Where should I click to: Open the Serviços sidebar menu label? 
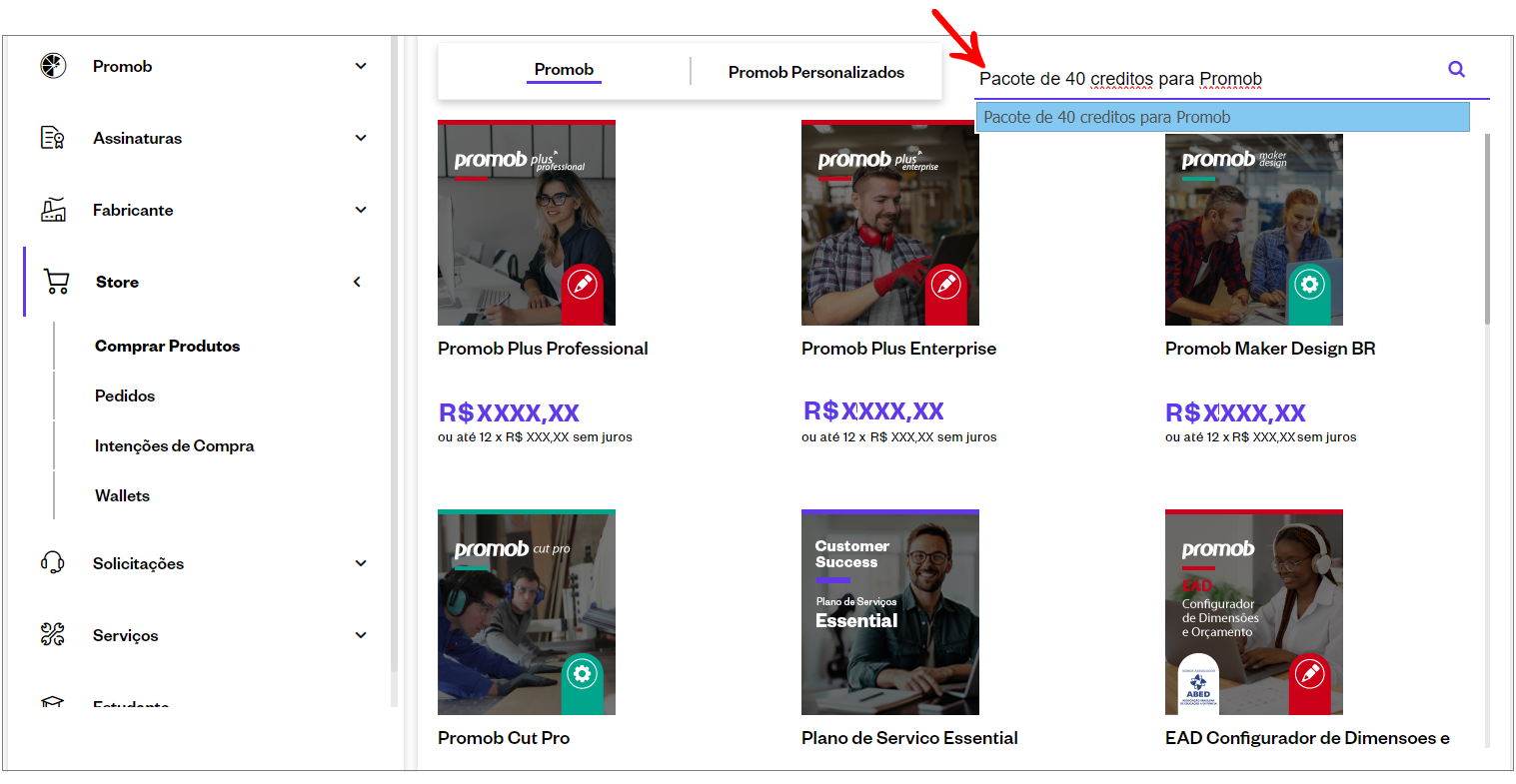tap(126, 635)
